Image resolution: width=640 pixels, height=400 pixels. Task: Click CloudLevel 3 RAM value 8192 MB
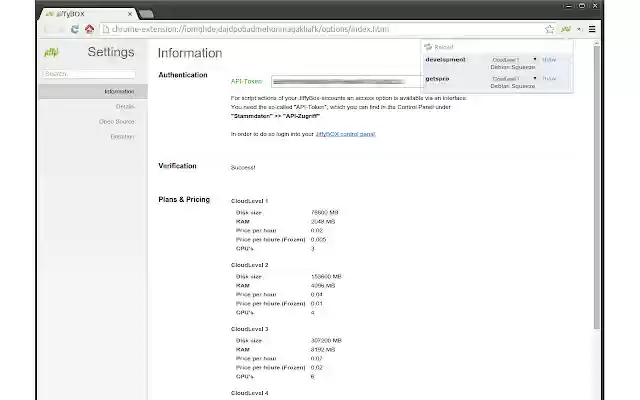[323, 350]
